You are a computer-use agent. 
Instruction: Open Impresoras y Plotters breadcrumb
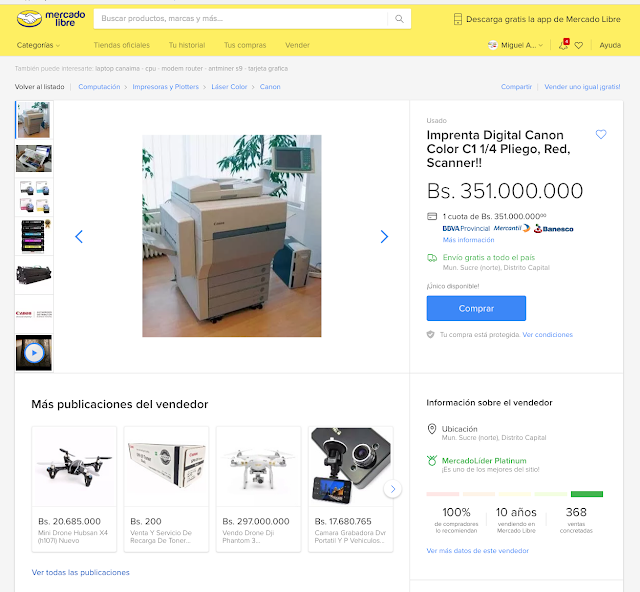point(165,87)
